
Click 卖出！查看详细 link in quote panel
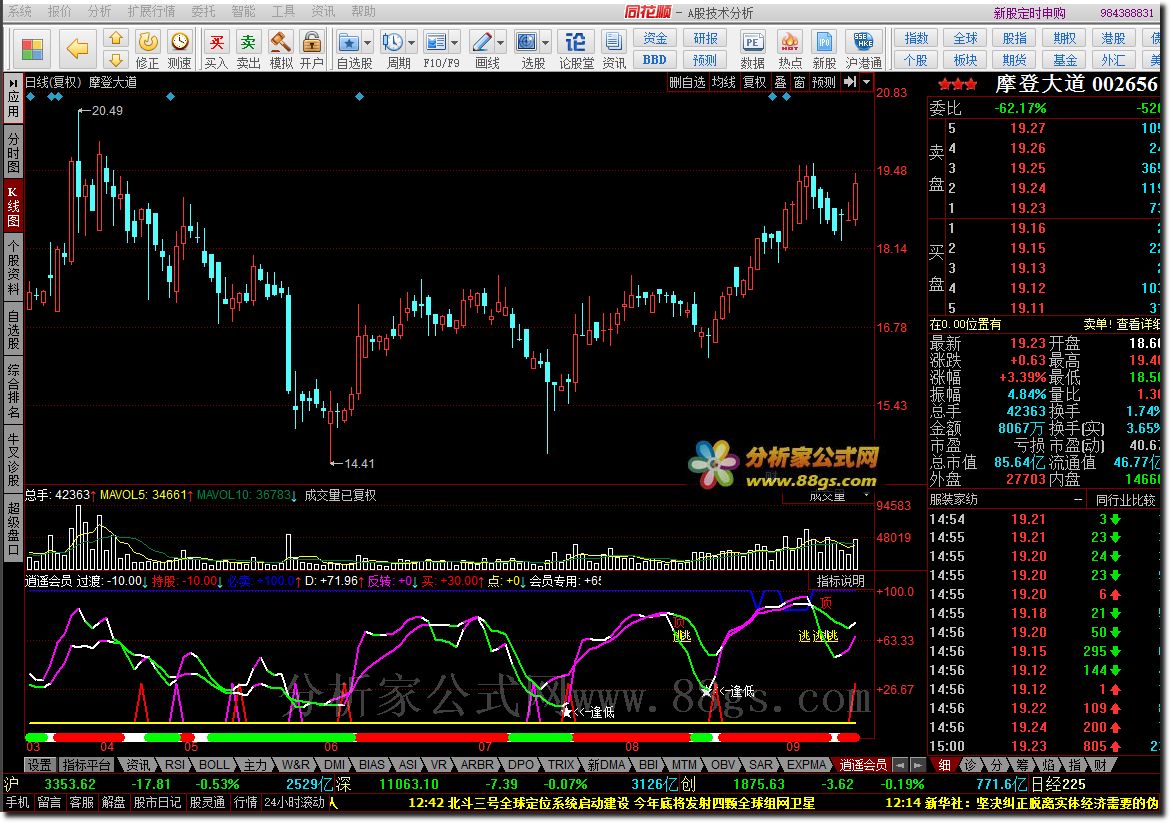click(x=1121, y=324)
